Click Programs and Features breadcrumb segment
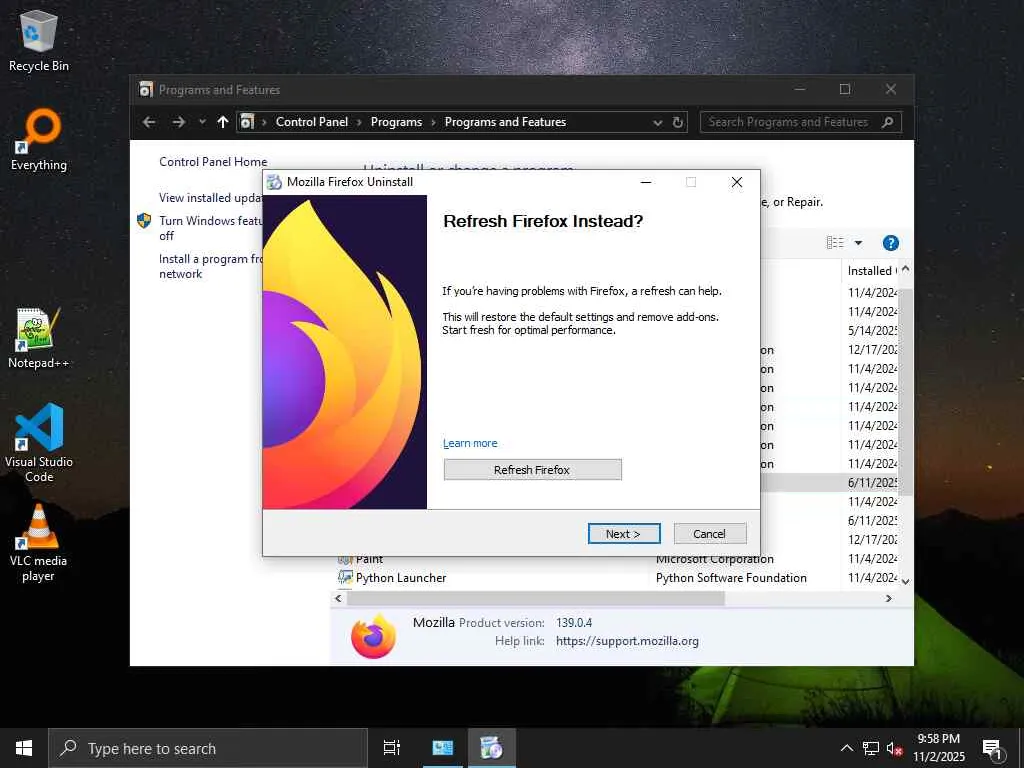The image size is (1024, 768). click(x=505, y=121)
